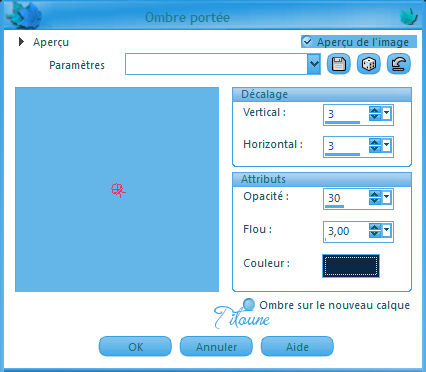Enable Ombre sur le nouveau calque
Screen dimensions: 426x372
point(249,304)
